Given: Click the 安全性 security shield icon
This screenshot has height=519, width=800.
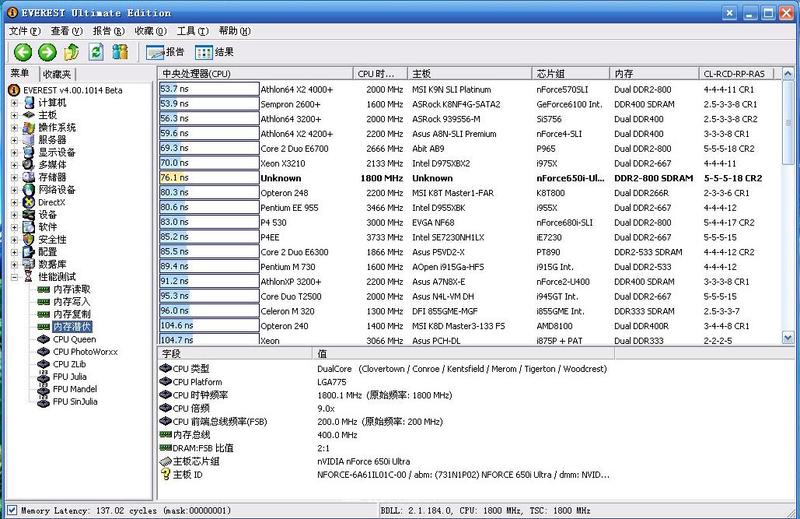Looking at the screenshot, I should coord(29,239).
